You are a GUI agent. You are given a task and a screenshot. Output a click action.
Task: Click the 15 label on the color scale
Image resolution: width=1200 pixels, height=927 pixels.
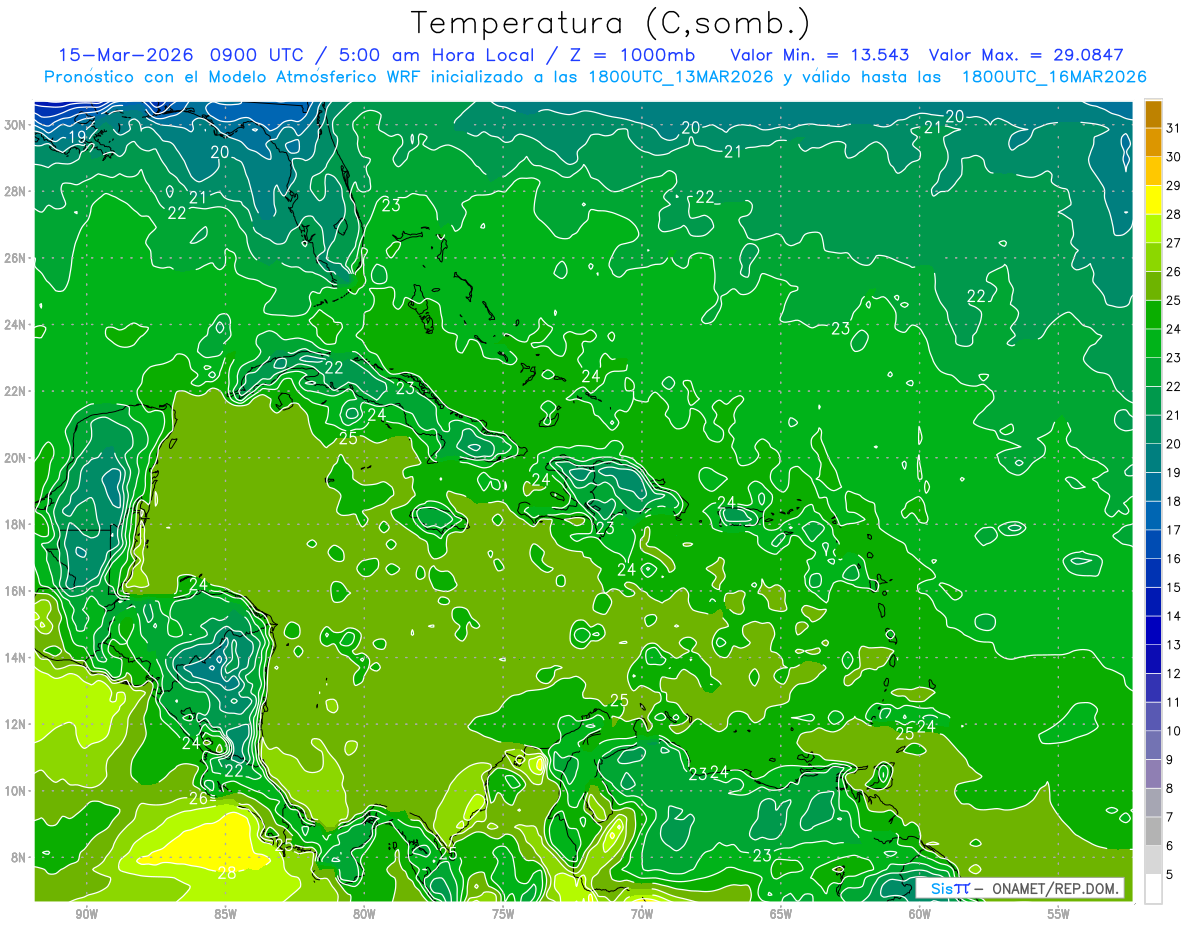coord(1173,587)
